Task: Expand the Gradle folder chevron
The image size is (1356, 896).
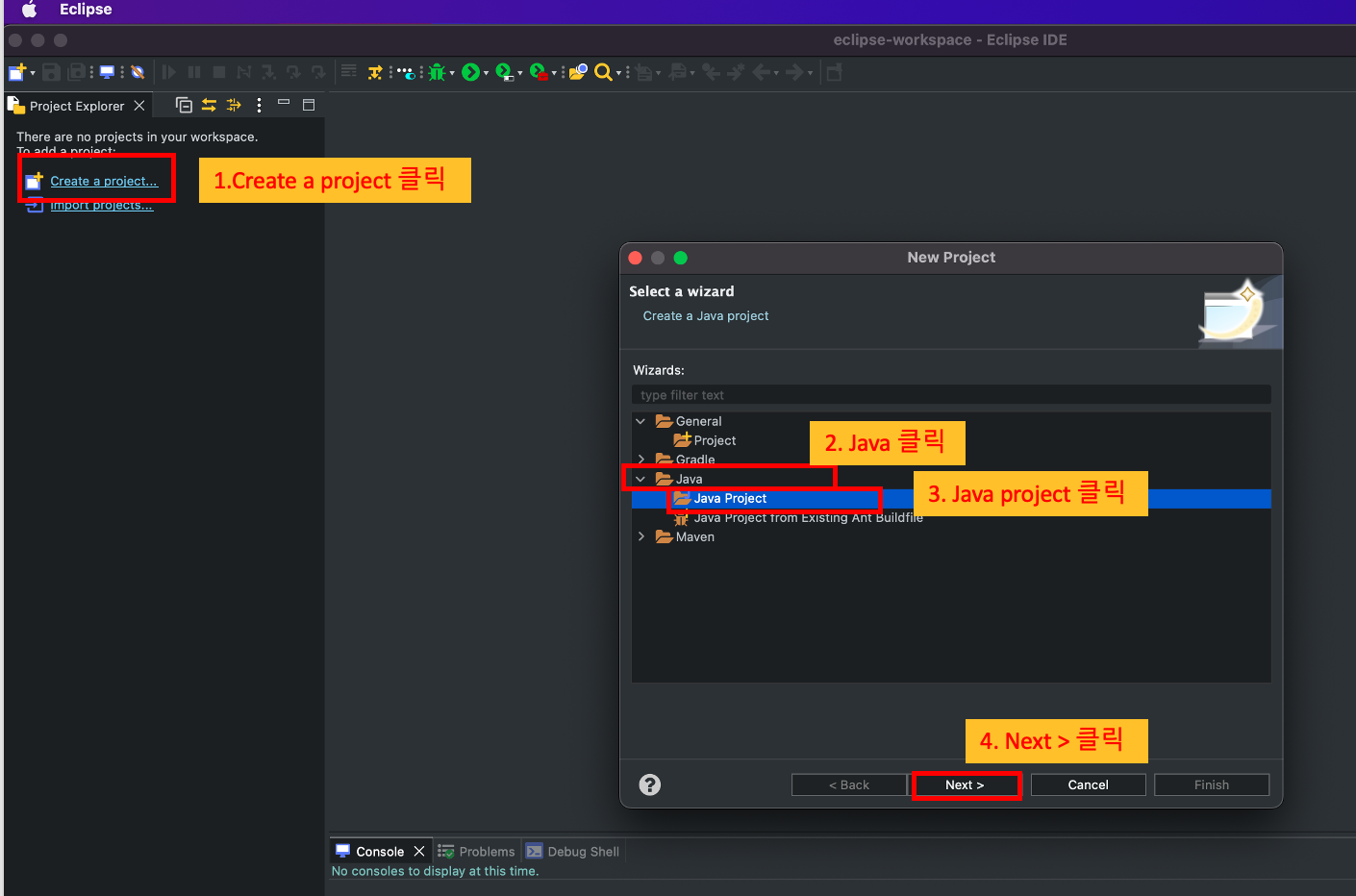Action: coord(640,460)
